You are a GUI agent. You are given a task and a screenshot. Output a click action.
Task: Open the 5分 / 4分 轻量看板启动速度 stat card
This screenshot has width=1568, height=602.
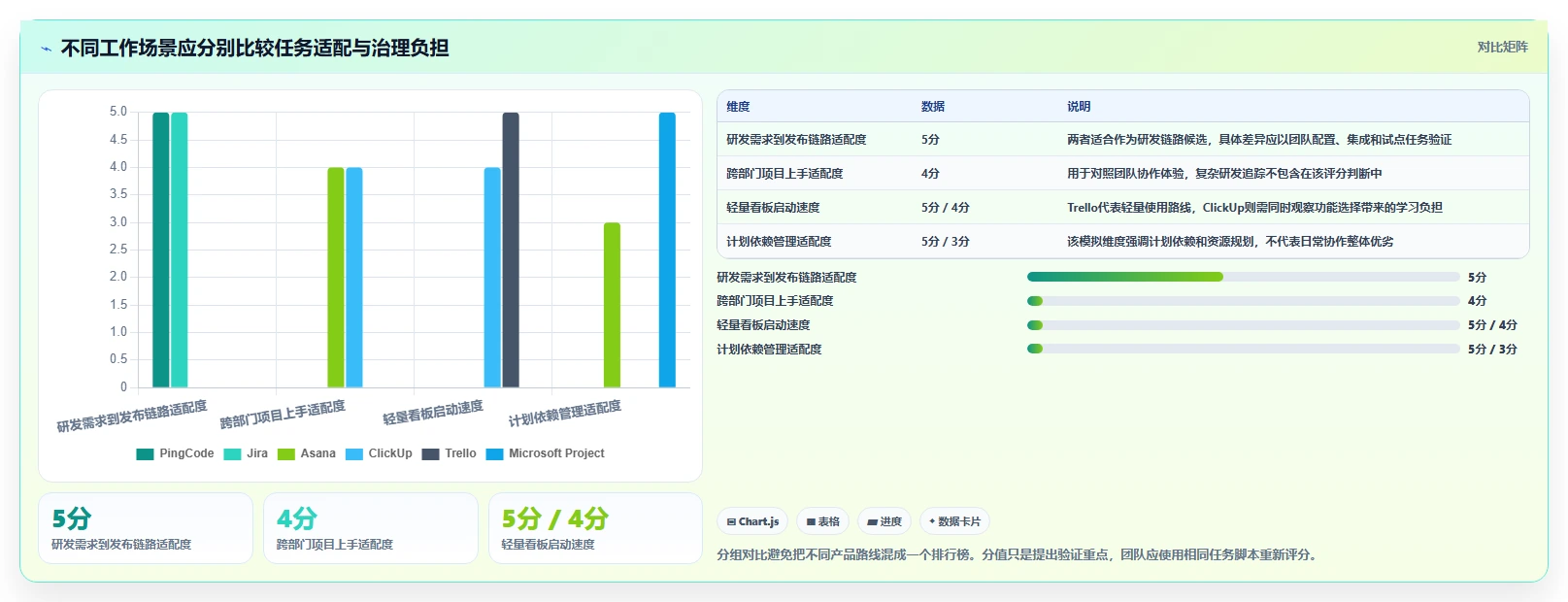(x=595, y=528)
